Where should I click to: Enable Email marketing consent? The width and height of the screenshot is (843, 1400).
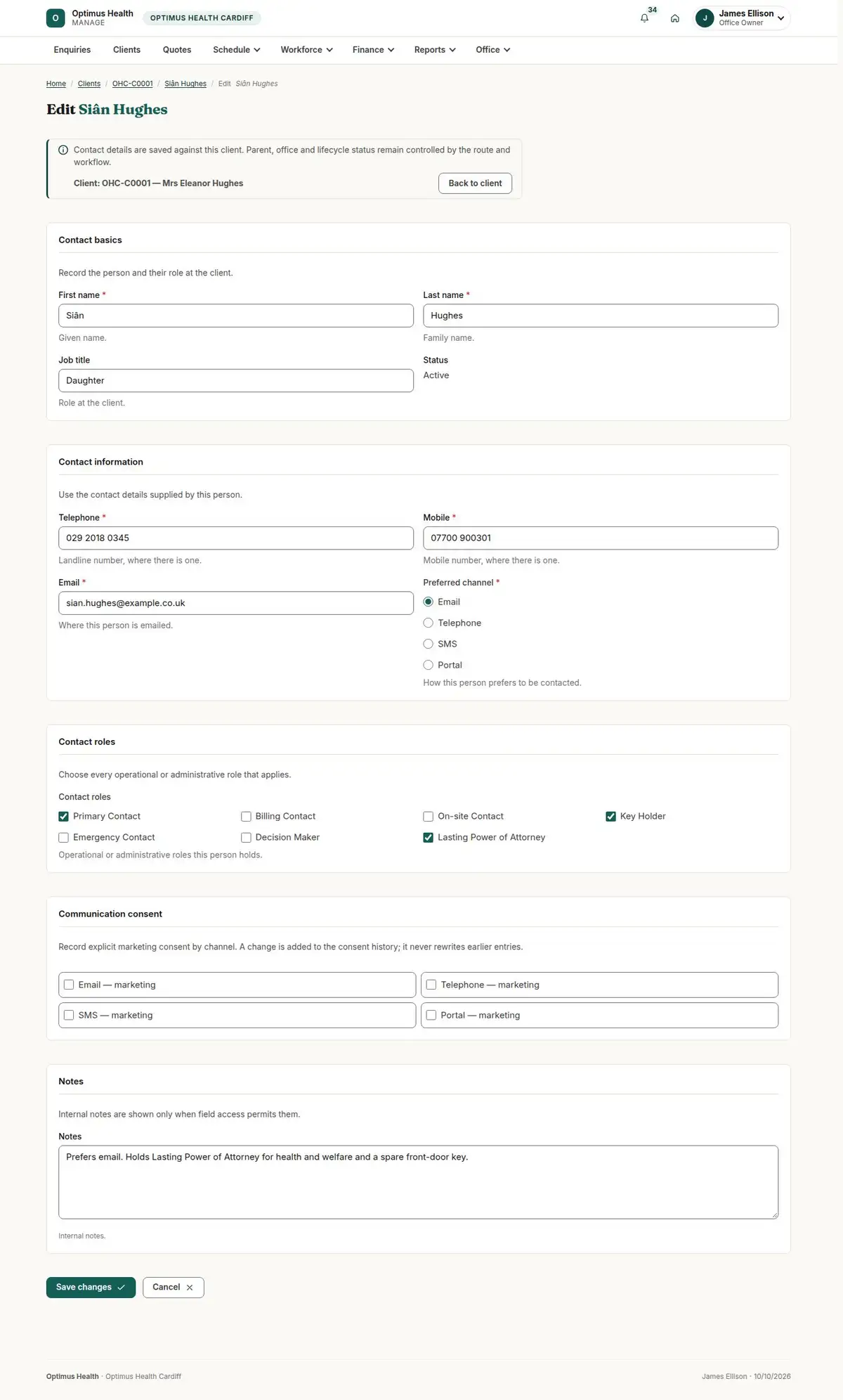(x=69, y=985)
